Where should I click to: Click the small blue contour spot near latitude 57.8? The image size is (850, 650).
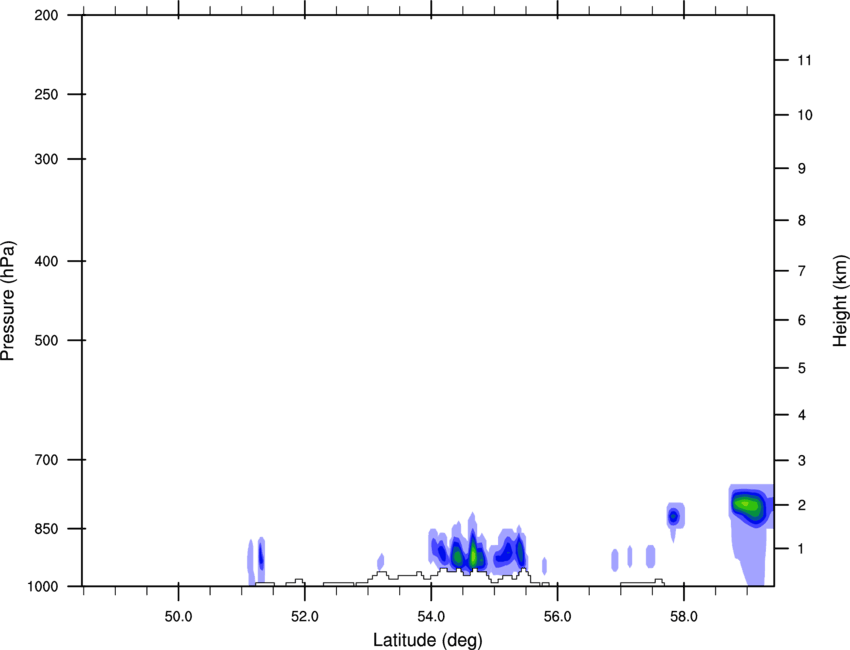674,516
